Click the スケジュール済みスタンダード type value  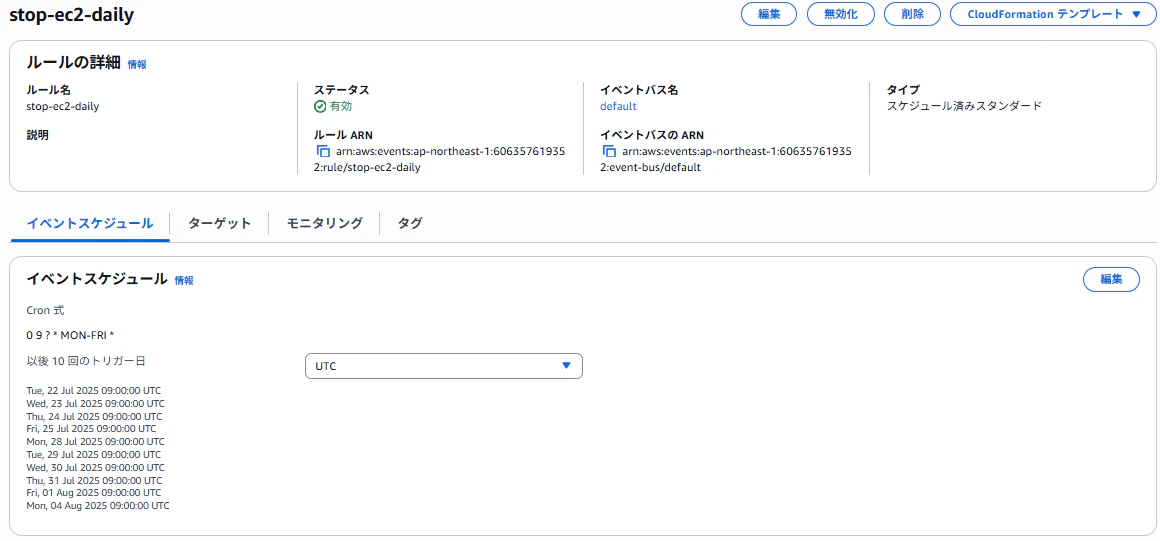pyautogui.click(x=964, y=106)
